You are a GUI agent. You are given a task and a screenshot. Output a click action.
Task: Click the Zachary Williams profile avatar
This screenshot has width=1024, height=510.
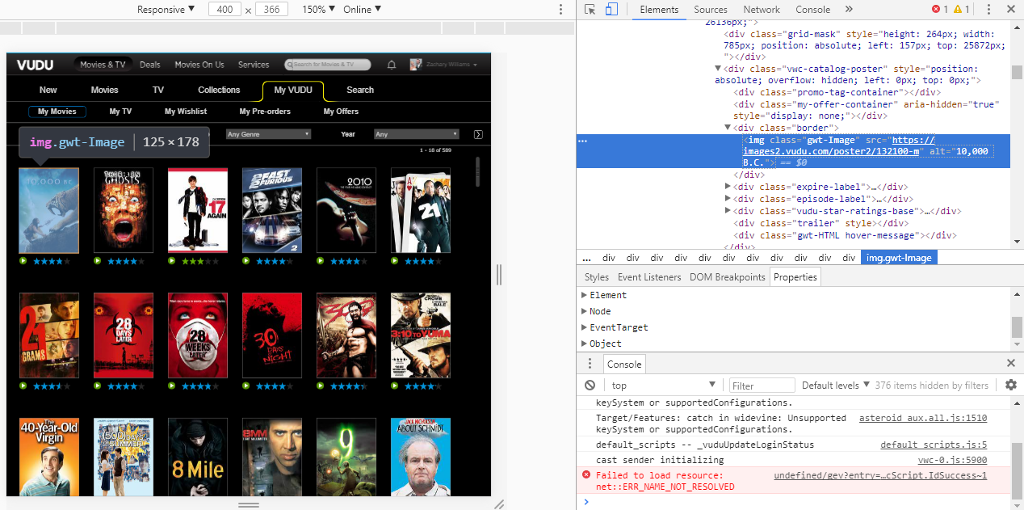point(415,65)
